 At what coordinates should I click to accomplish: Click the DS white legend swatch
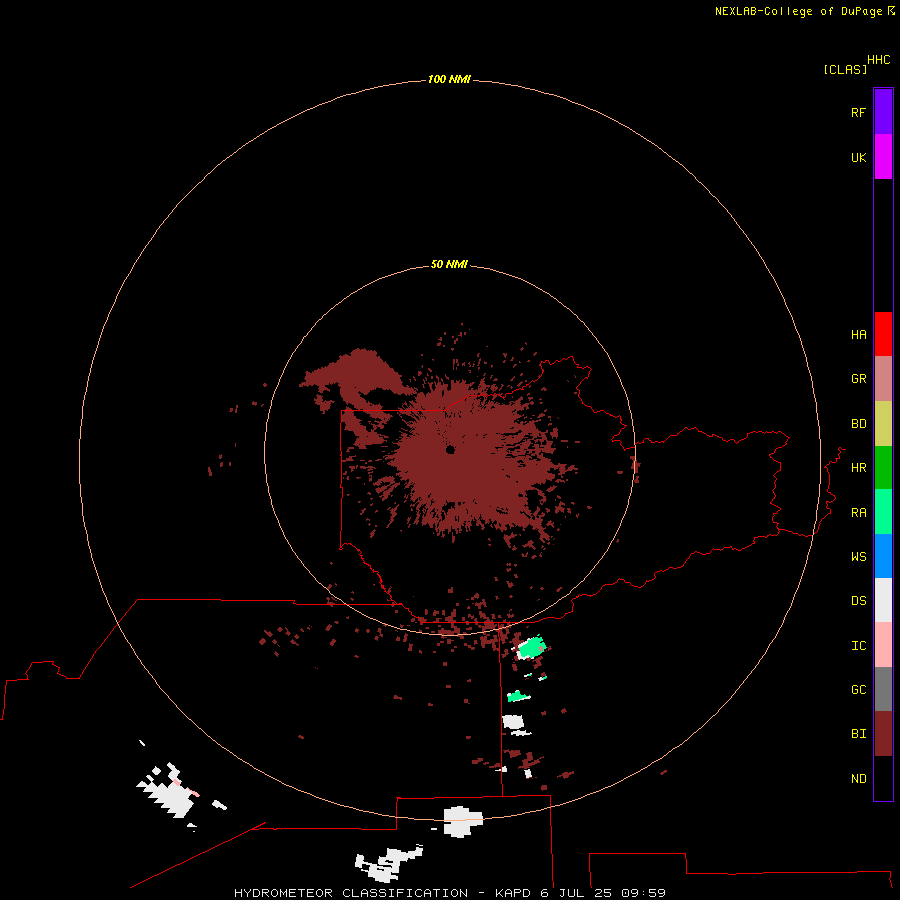coord(883,600)
